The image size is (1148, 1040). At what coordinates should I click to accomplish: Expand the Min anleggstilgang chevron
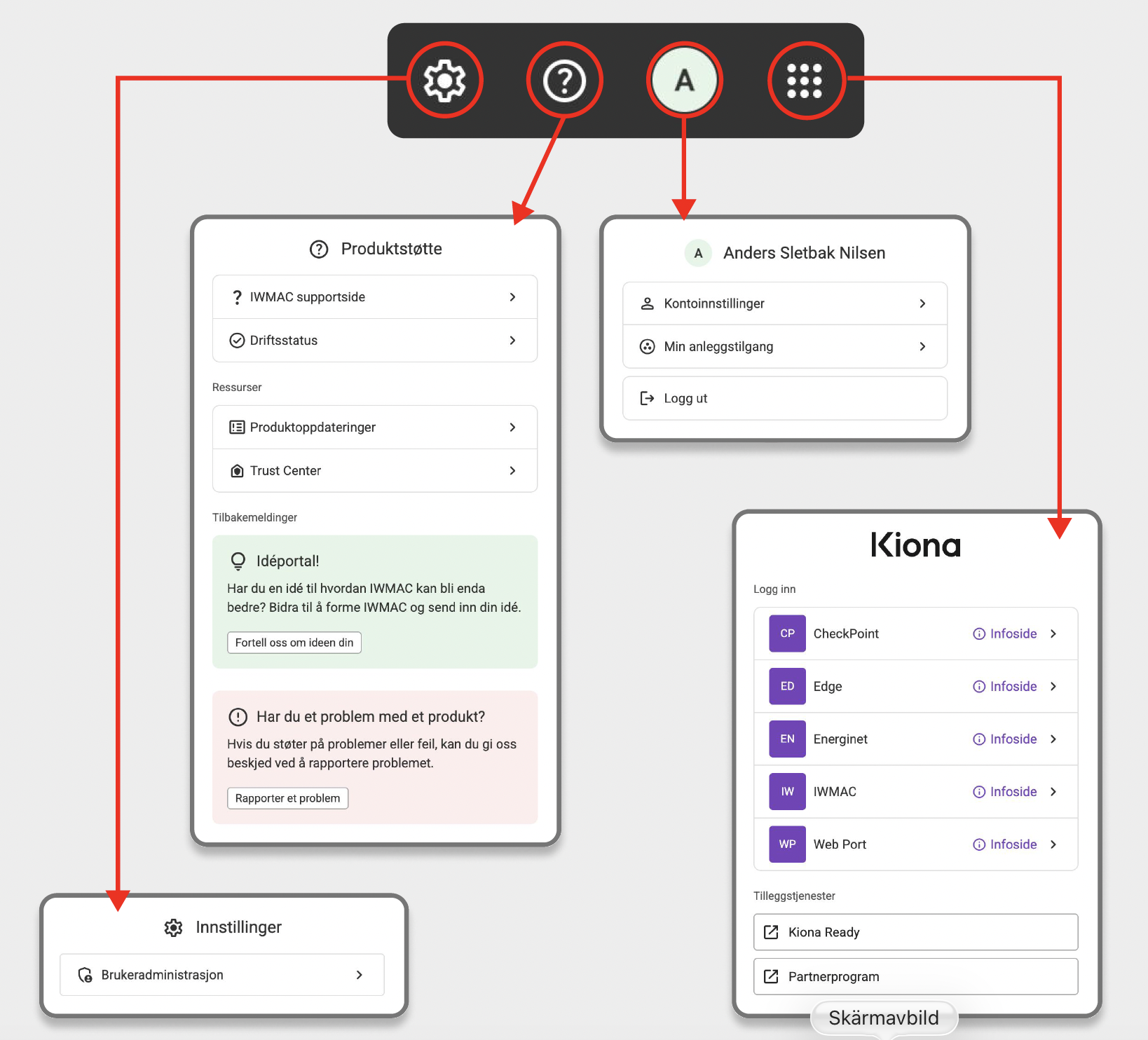click(x=922, y=347)
